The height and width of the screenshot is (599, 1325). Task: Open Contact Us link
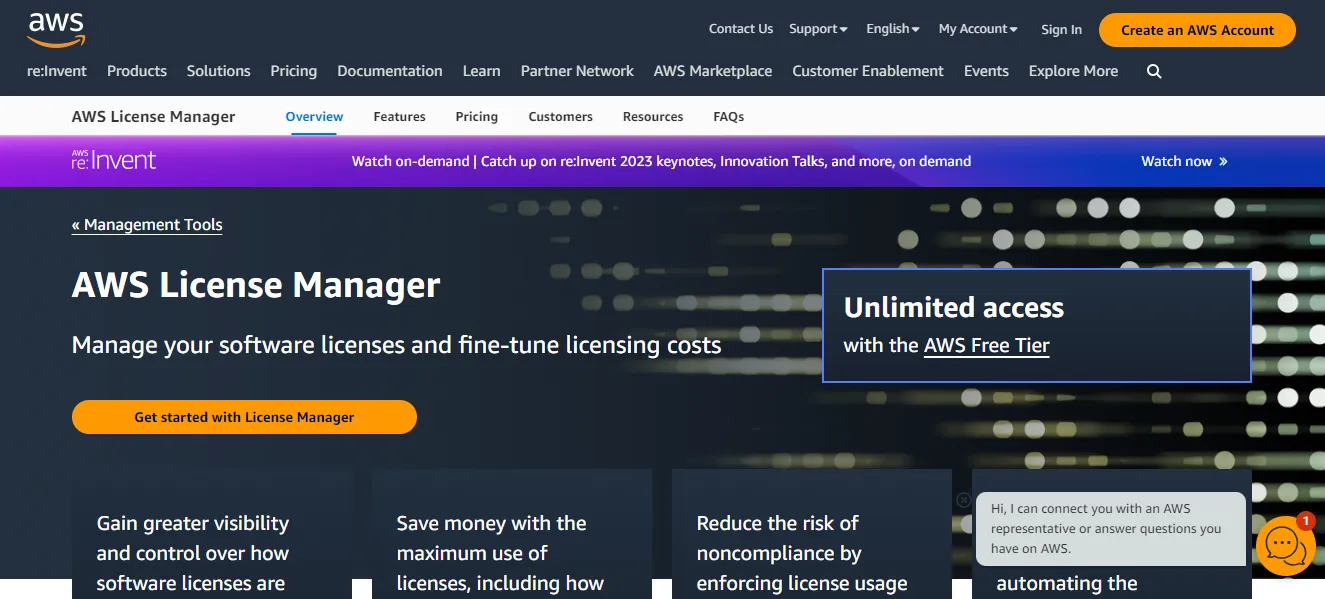click(x=741, y=29)
